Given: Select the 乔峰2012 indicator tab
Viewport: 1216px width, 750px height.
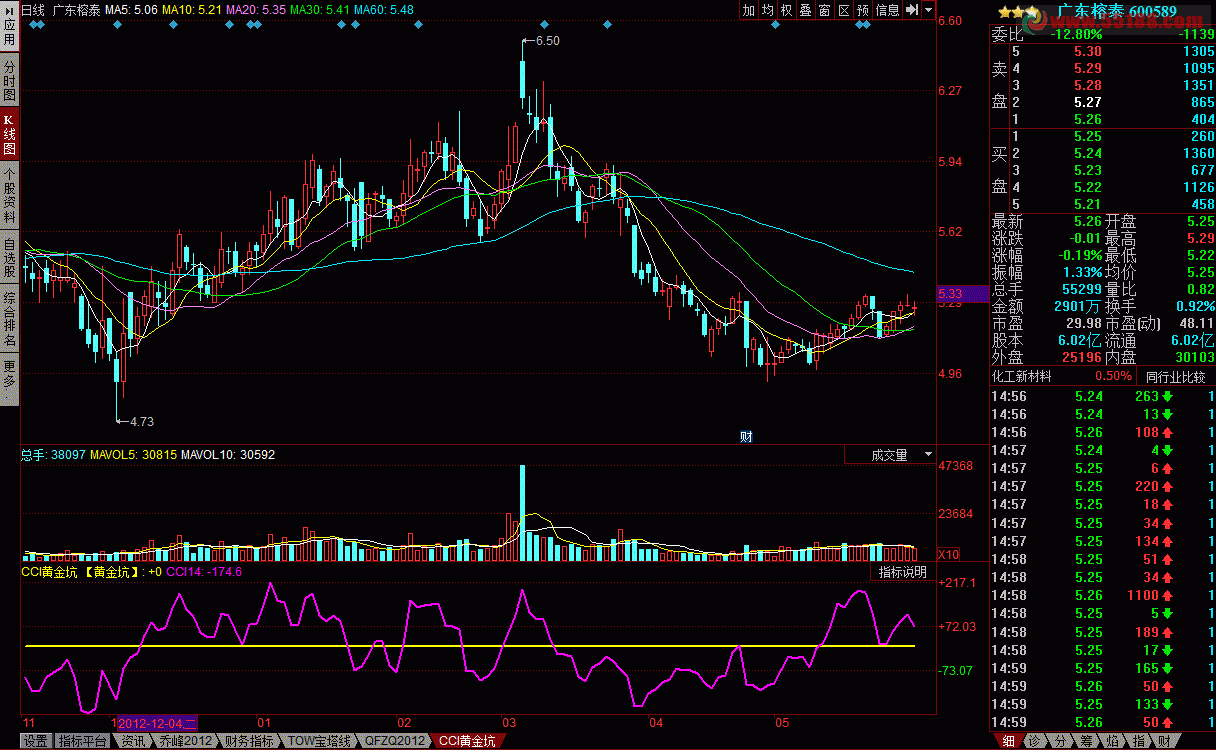Looking at the screenshot, I should pyautogui.click(x=186, y=741).
